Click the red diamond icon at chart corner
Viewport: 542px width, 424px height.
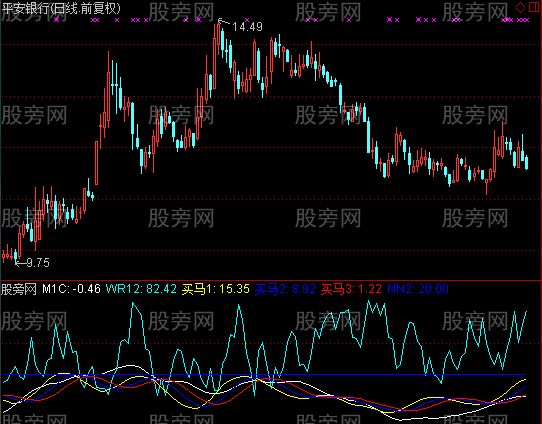[x=520, y=7]
